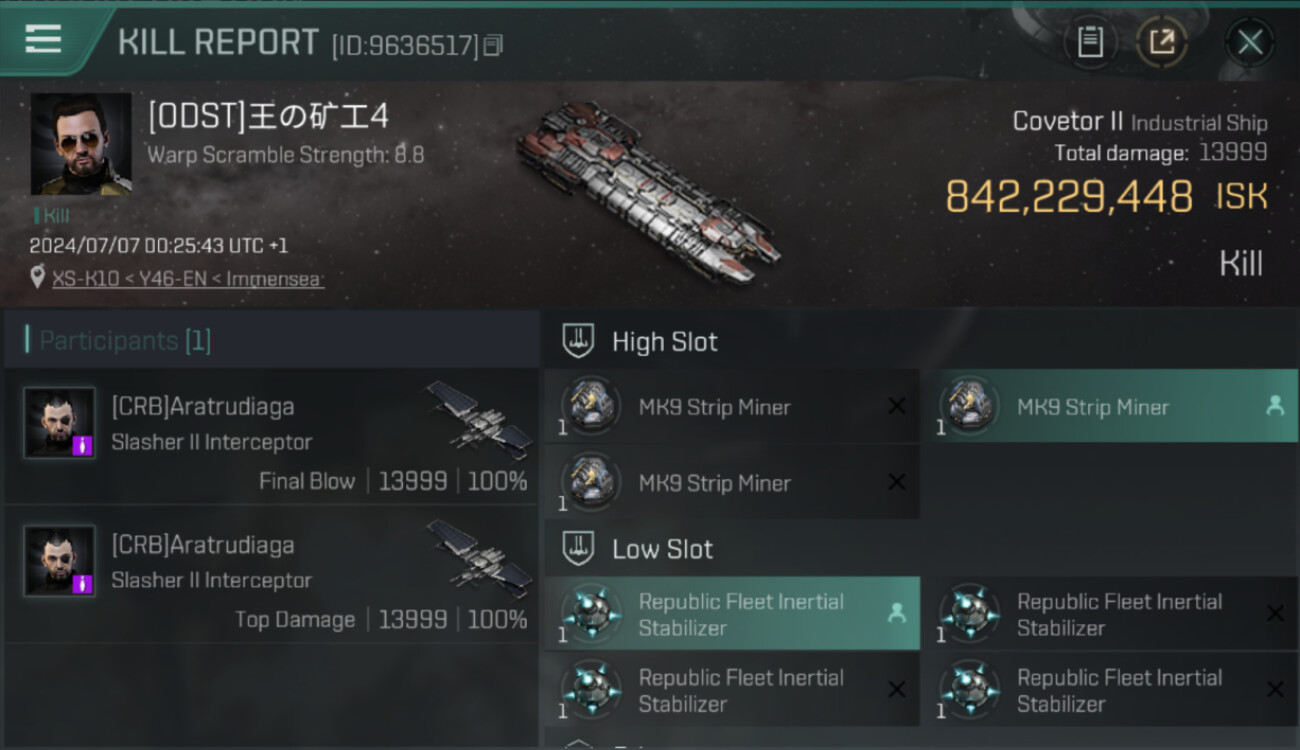View Final Blow pilot Aratrudiaga portrait

[x=60, y=423]
